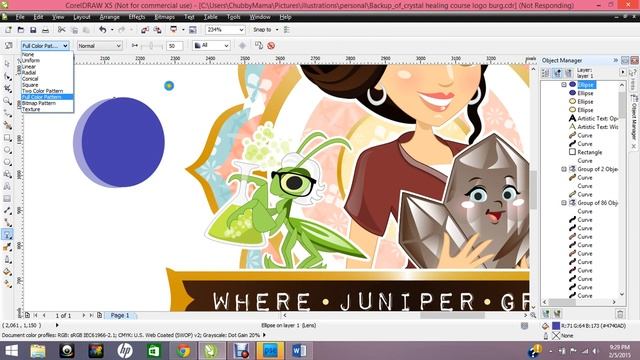
Task: Select the Ellipse tool in the toolbox
Action: click(7, 150)
